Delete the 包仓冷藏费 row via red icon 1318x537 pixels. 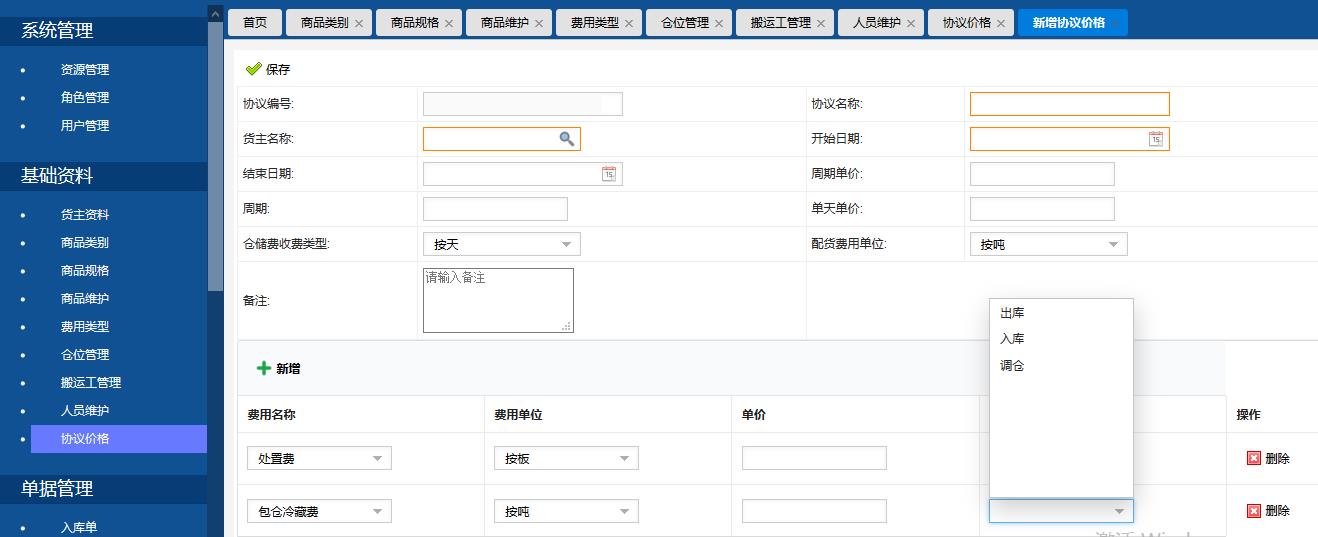click(x=1254, y=511)
